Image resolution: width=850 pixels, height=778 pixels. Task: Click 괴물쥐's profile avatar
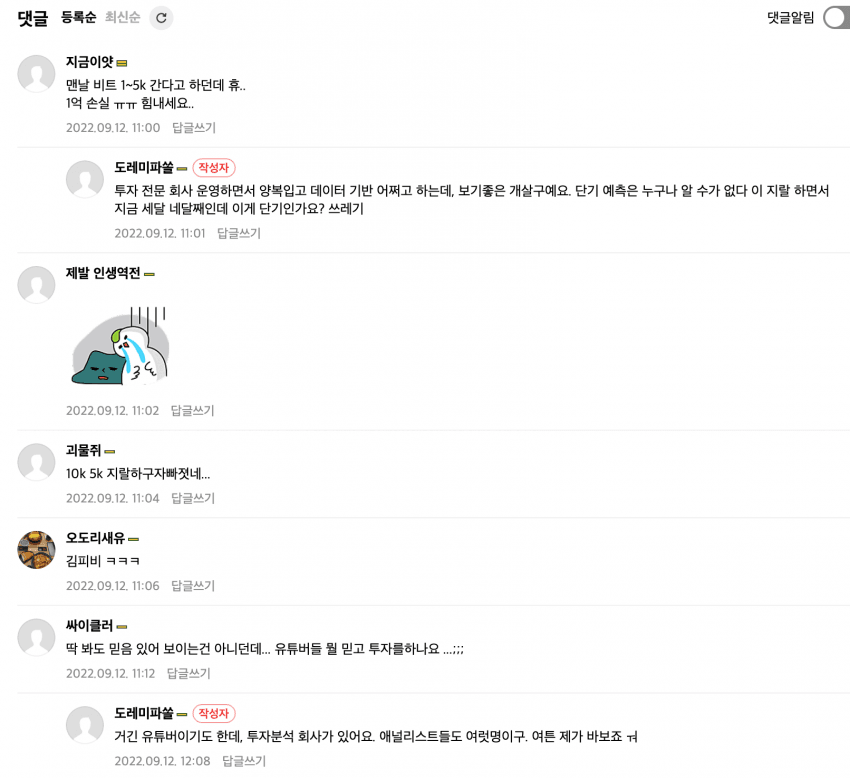36,462
